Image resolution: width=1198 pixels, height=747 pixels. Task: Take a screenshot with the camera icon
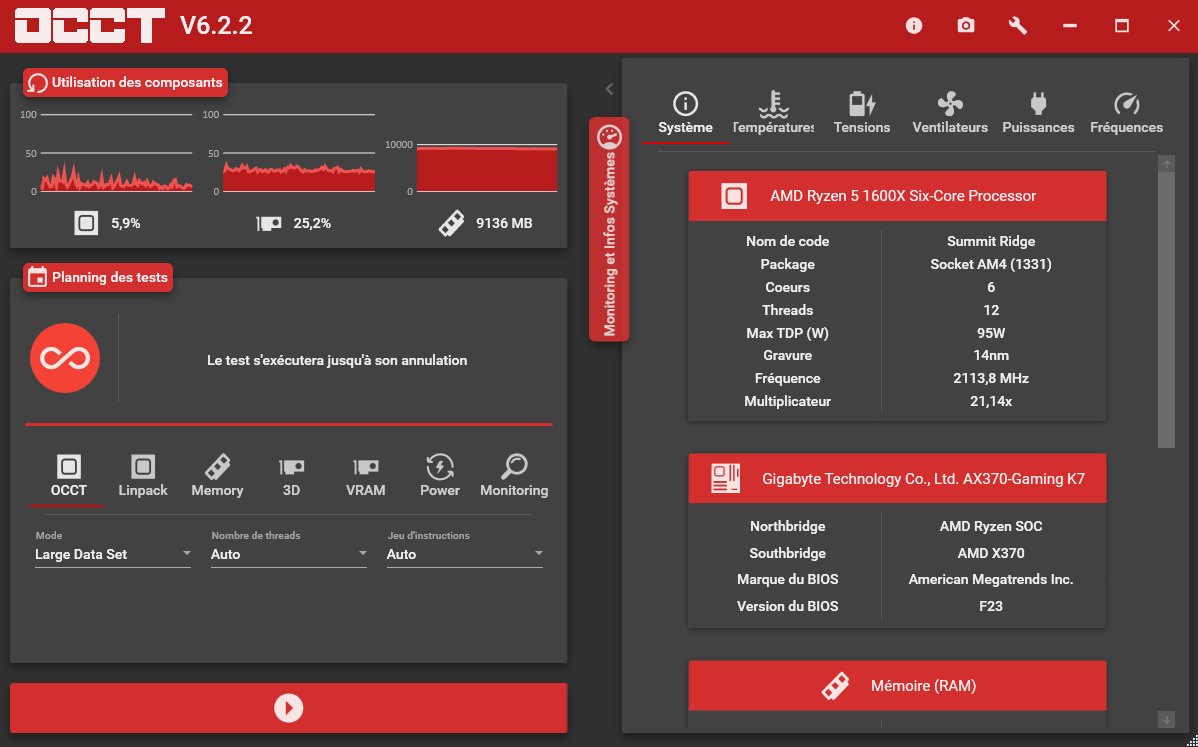pyautogui.click(x=965, y=26)
